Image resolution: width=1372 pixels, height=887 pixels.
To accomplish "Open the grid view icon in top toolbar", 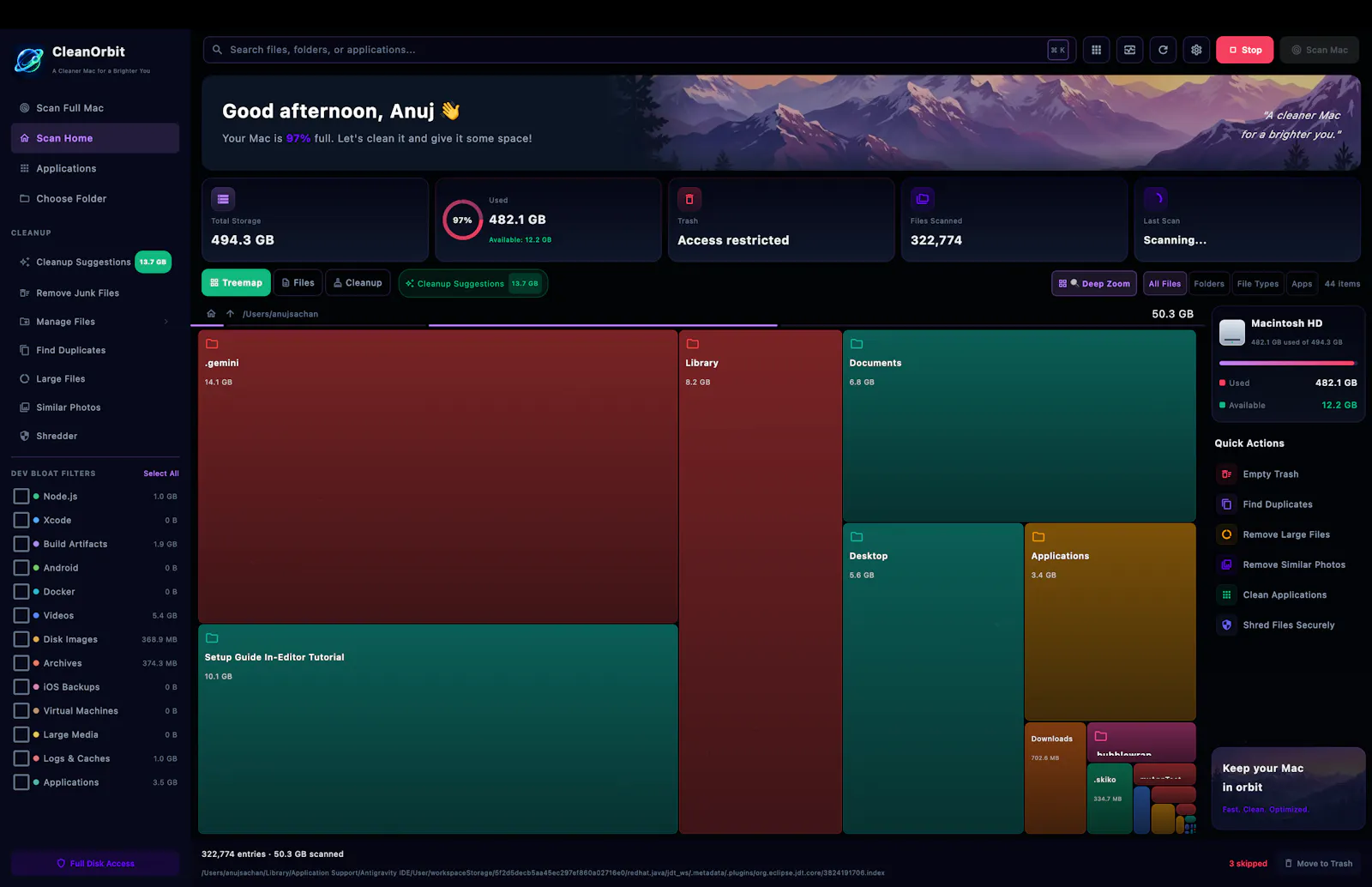I will coord(1096,50).
